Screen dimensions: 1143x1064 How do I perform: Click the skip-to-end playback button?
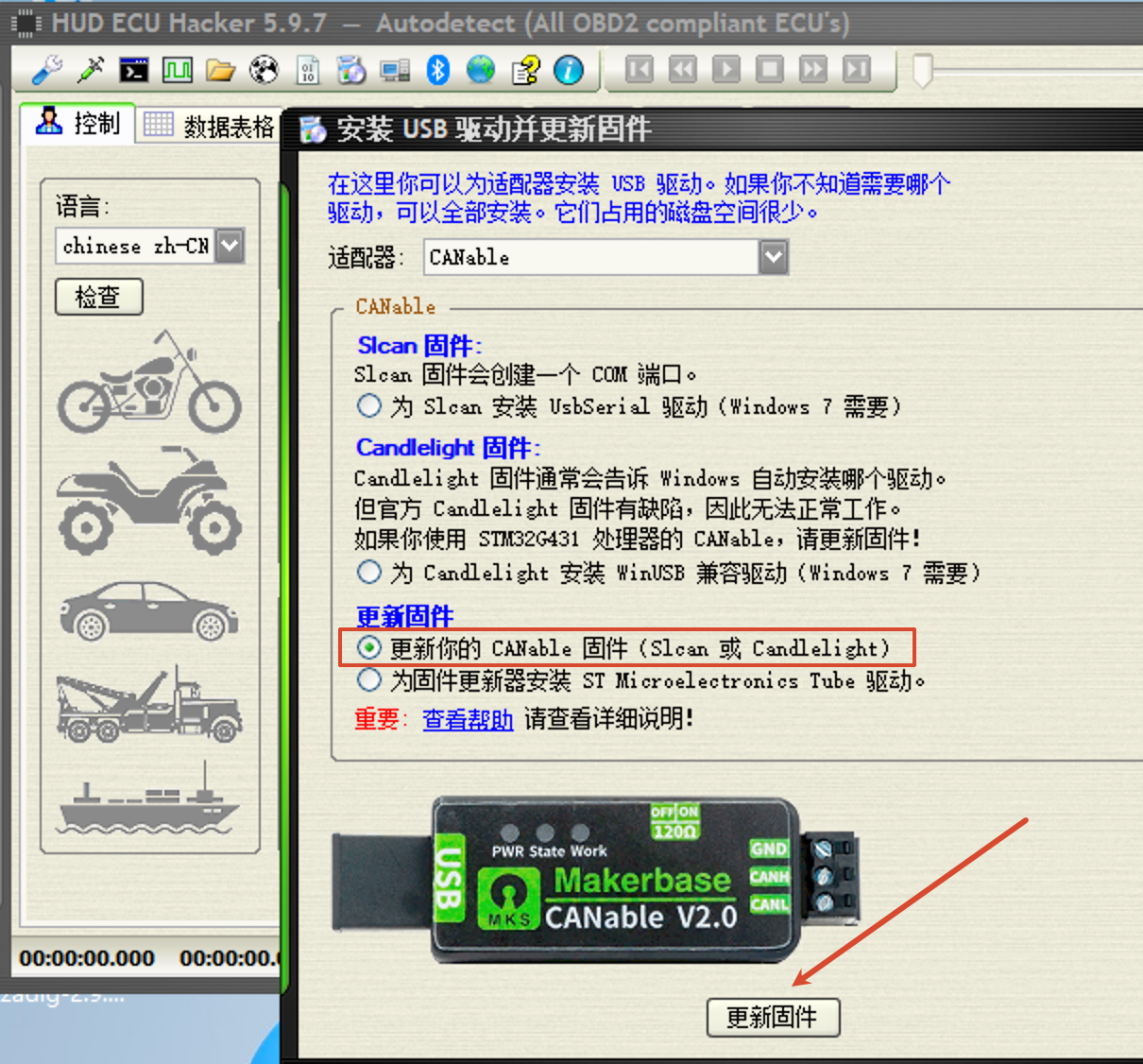click(857, 70)
